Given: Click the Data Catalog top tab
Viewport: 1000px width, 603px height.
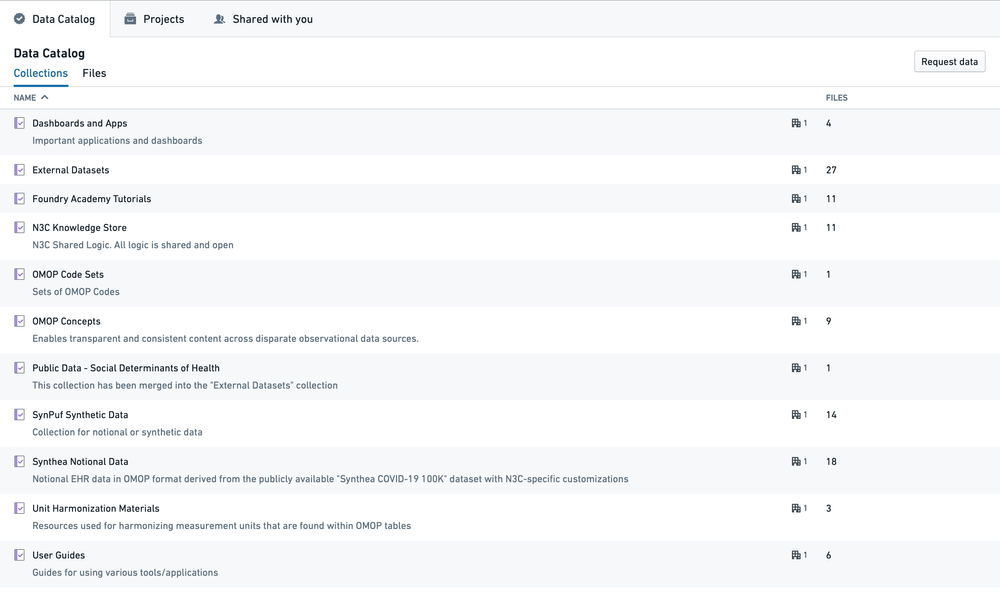Looking at the screenshot, I should [54, 19].
